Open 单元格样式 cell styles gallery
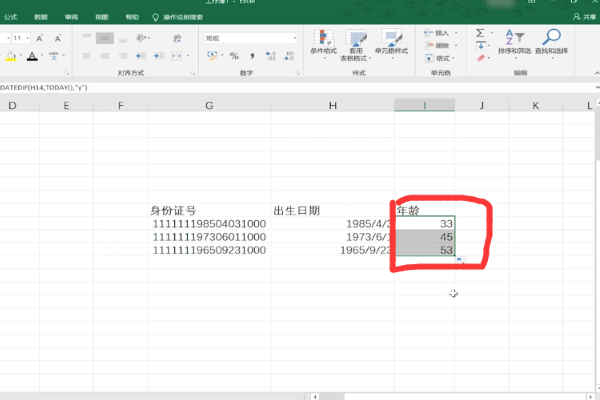Image resolution: width=600 pixels, height=400 pixels. coord(391,44)
